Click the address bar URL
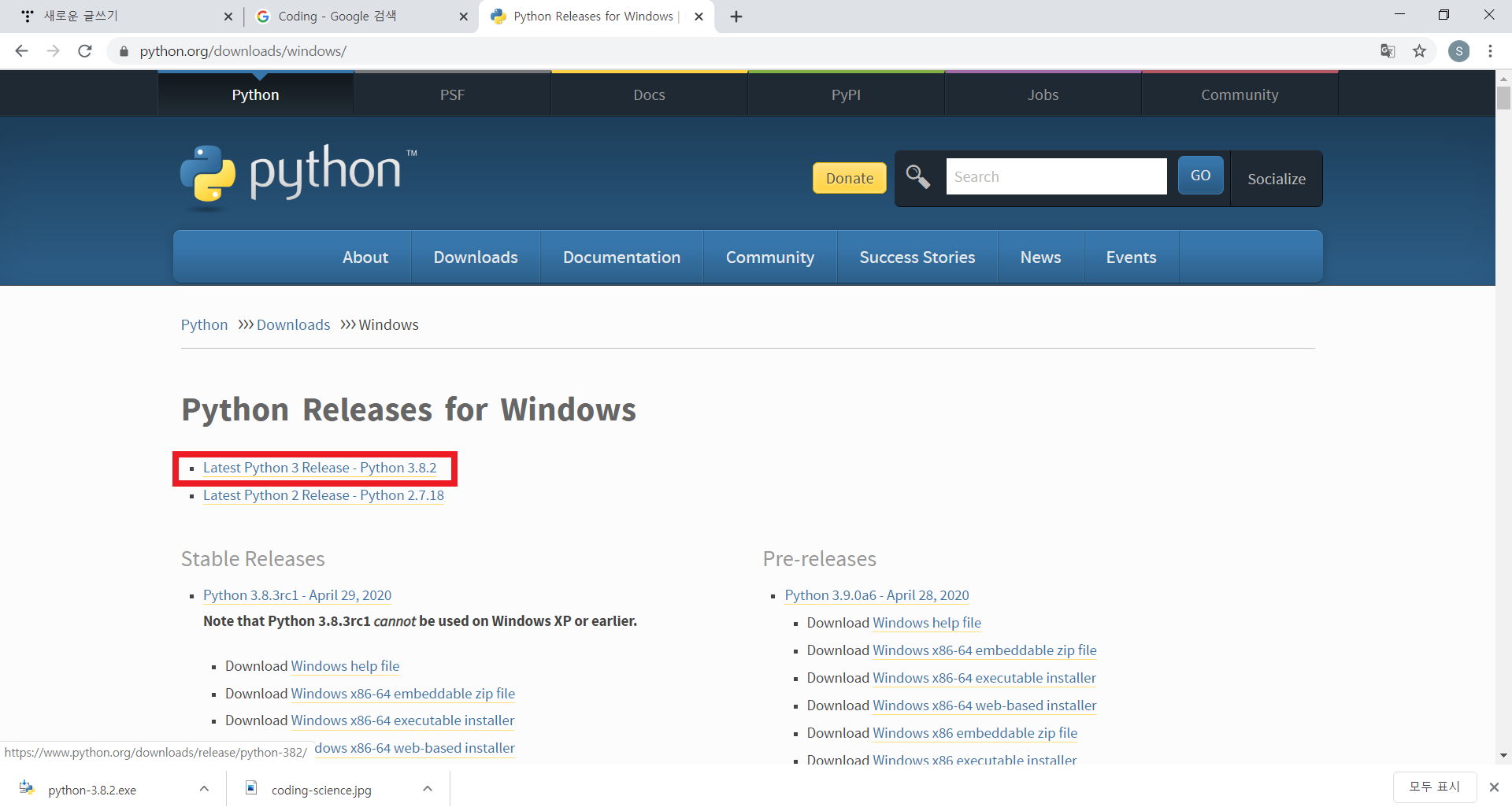The height and width of the screenshot is (811, 1512). pyautogui.click(x=243, y=51)
